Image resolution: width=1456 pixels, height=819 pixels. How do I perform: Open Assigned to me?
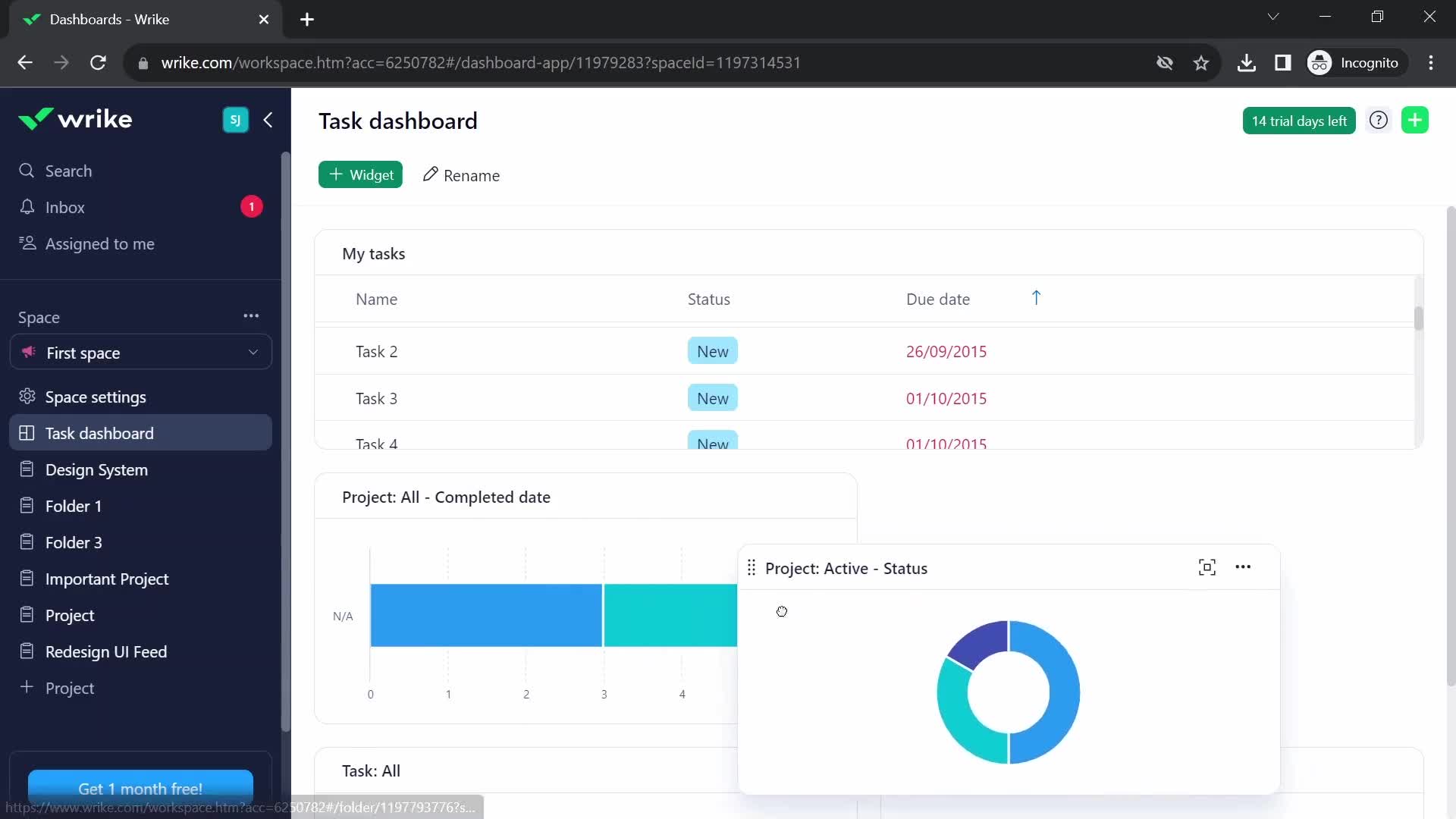point(140,243)
